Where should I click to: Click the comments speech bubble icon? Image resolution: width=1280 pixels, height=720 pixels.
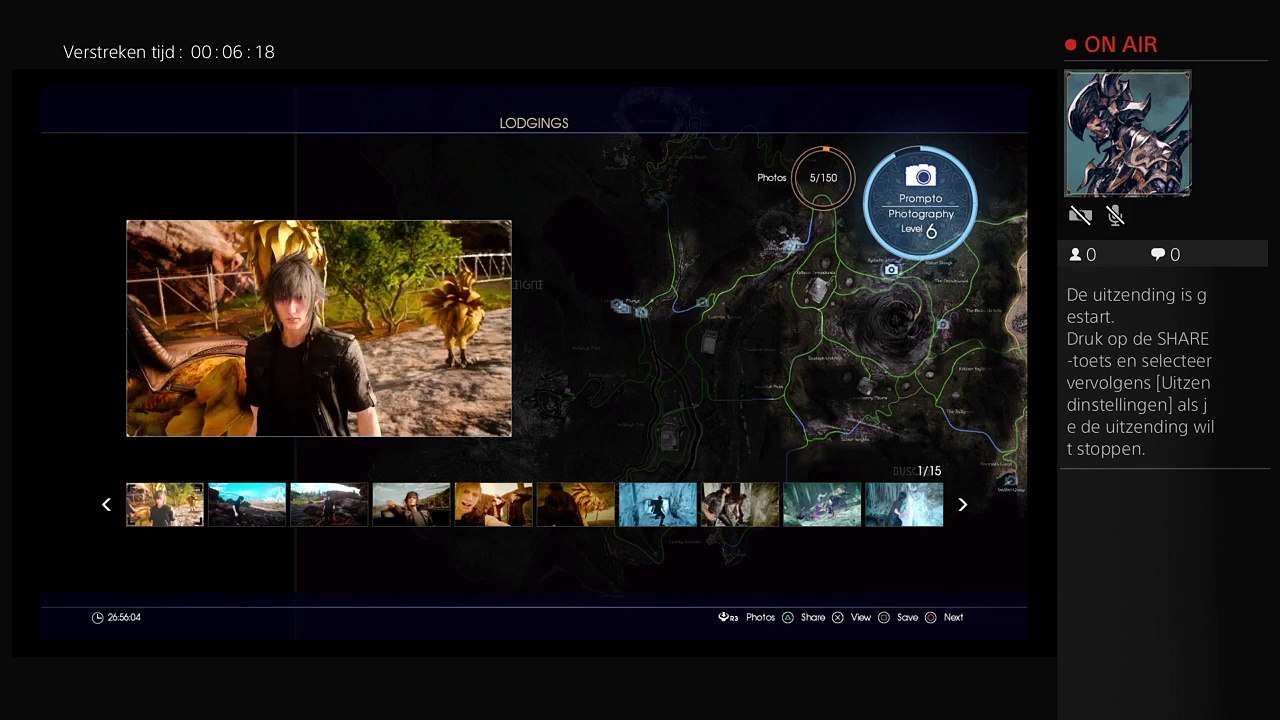(x=1158, y=255)
